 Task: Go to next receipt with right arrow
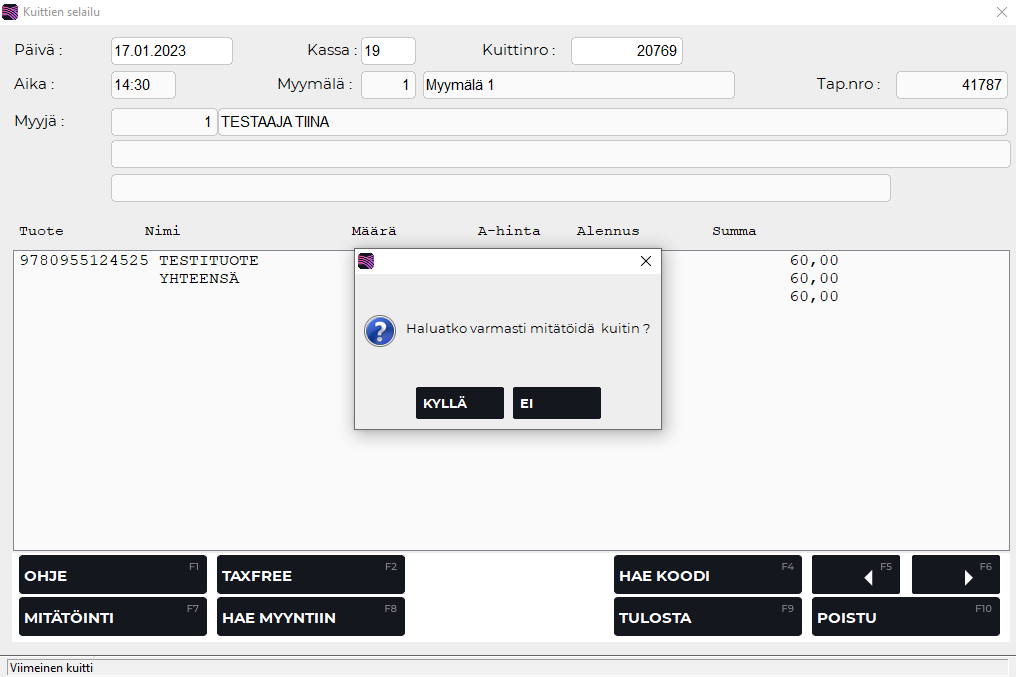[x=955, y=575]
